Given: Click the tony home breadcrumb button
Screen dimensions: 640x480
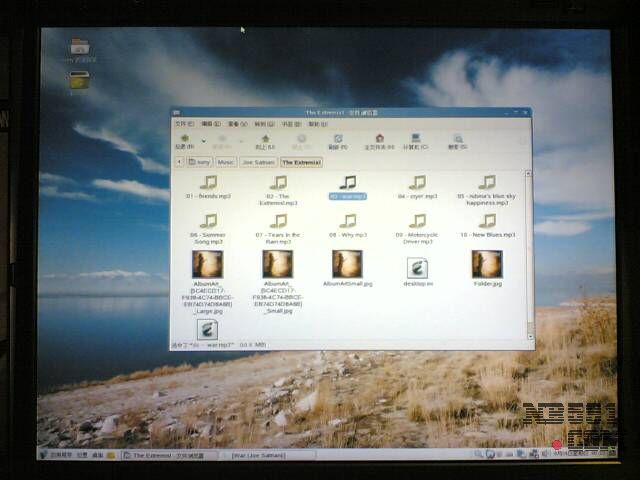Looking at the screenshot, I should 200,161.
